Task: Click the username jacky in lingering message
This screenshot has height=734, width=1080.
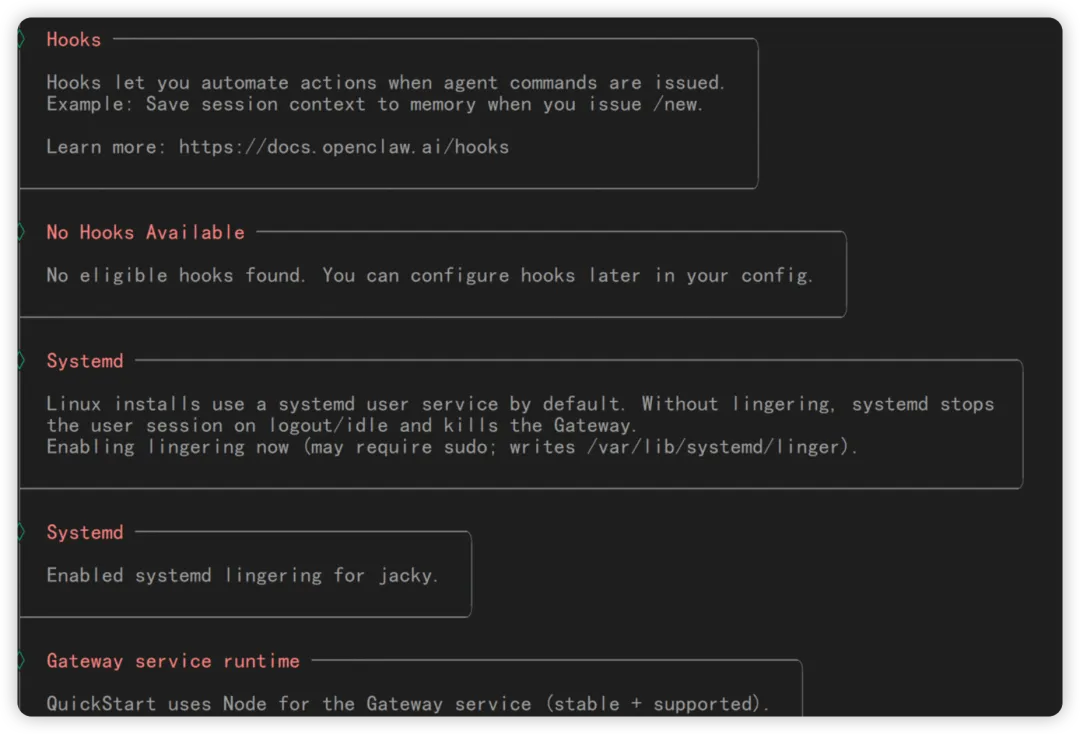Action: [x=407, y=575]
